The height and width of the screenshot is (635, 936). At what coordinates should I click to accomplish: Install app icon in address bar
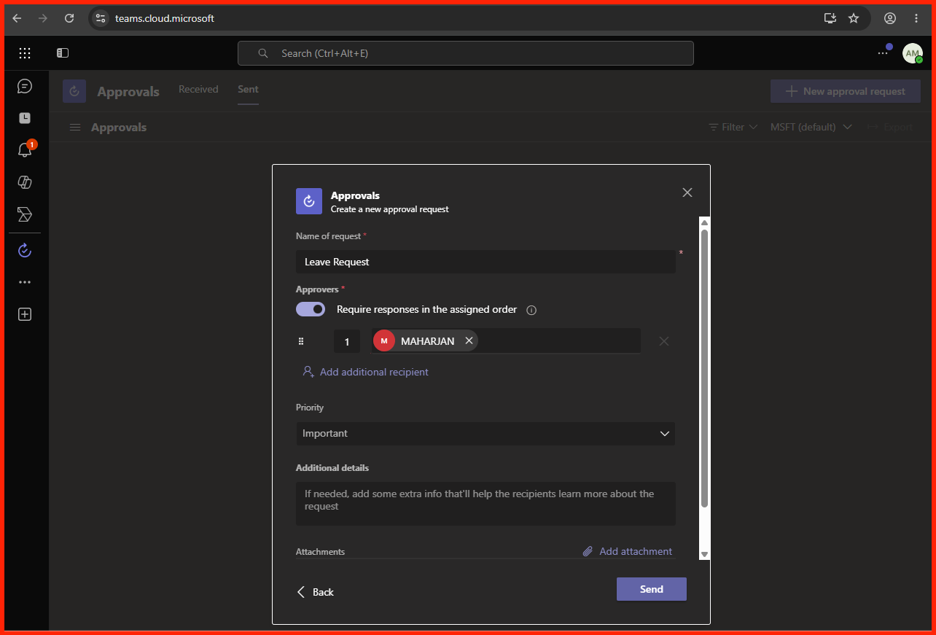click(x=830, y=19)
